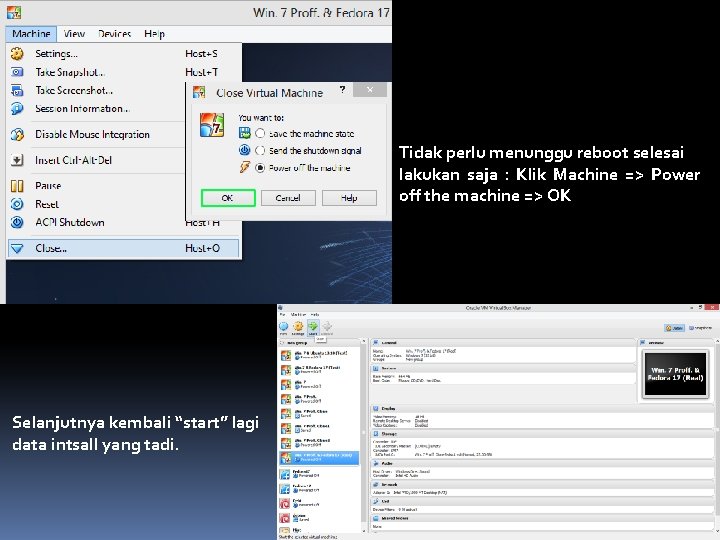Image resolution: width=720 pixels, height=540 pixels.
Task: Select Insert Ctrl-Alt-Del entry
Action: 96,160
